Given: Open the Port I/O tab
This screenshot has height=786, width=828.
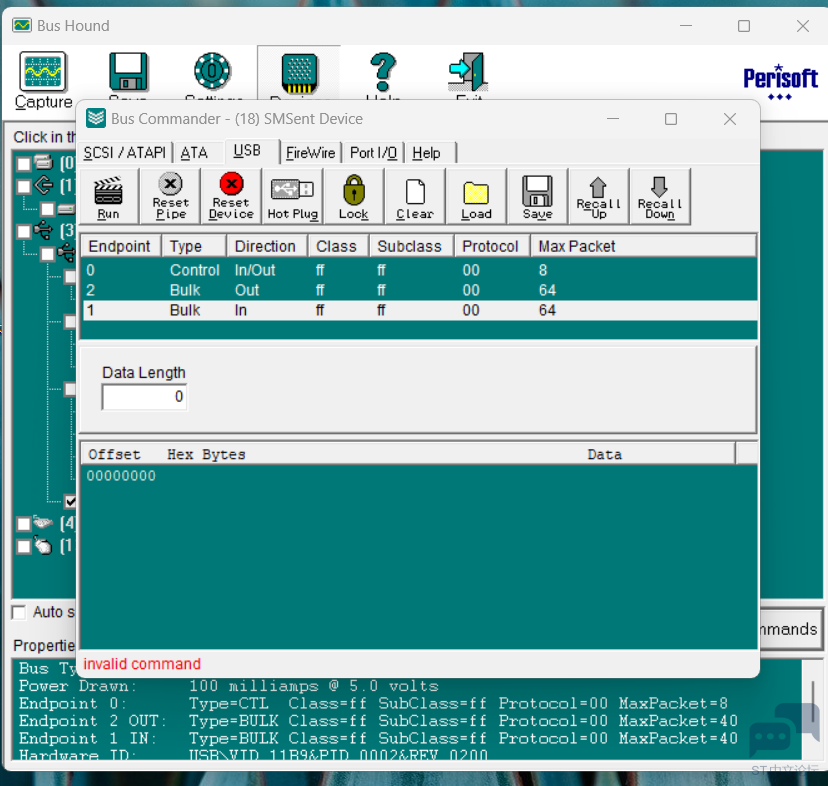Looking at the screenshot, I should pos(373,153).
